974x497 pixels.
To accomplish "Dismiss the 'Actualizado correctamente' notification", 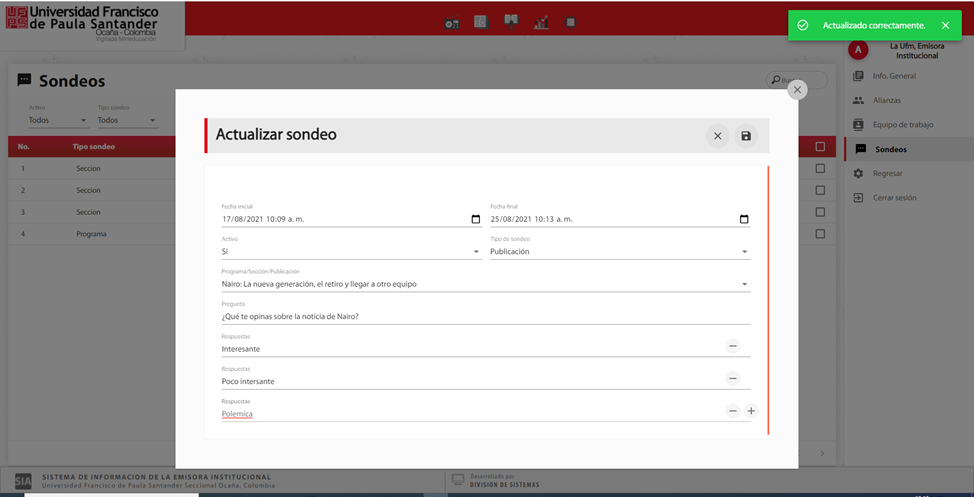I will pyautogui.click(x=945, y=25).
